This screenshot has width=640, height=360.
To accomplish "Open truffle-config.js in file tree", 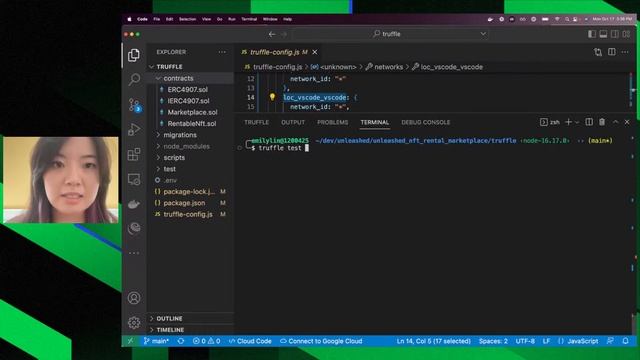I will point(188,214).
